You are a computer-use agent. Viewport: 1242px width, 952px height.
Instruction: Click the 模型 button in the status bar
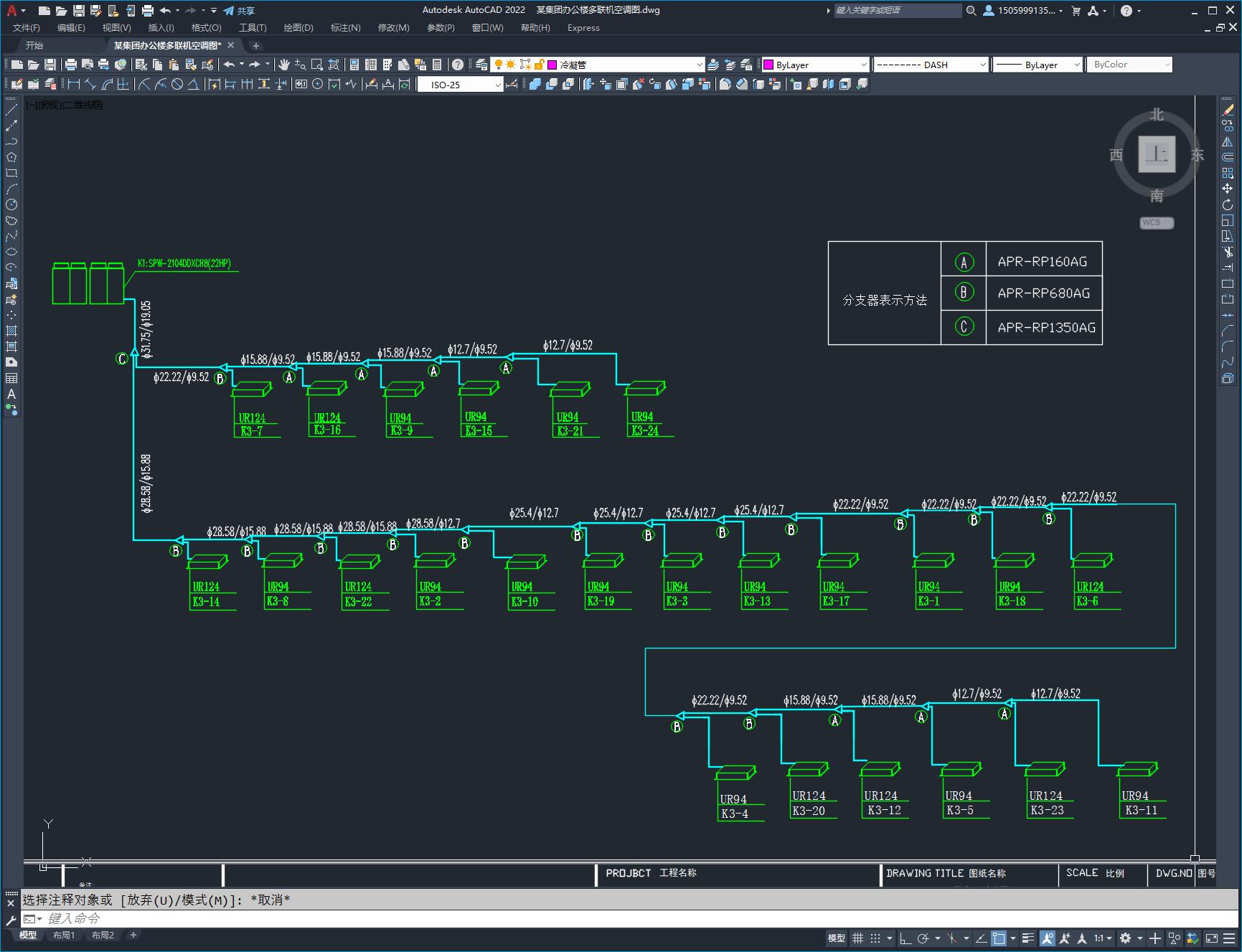coord(837,938)
